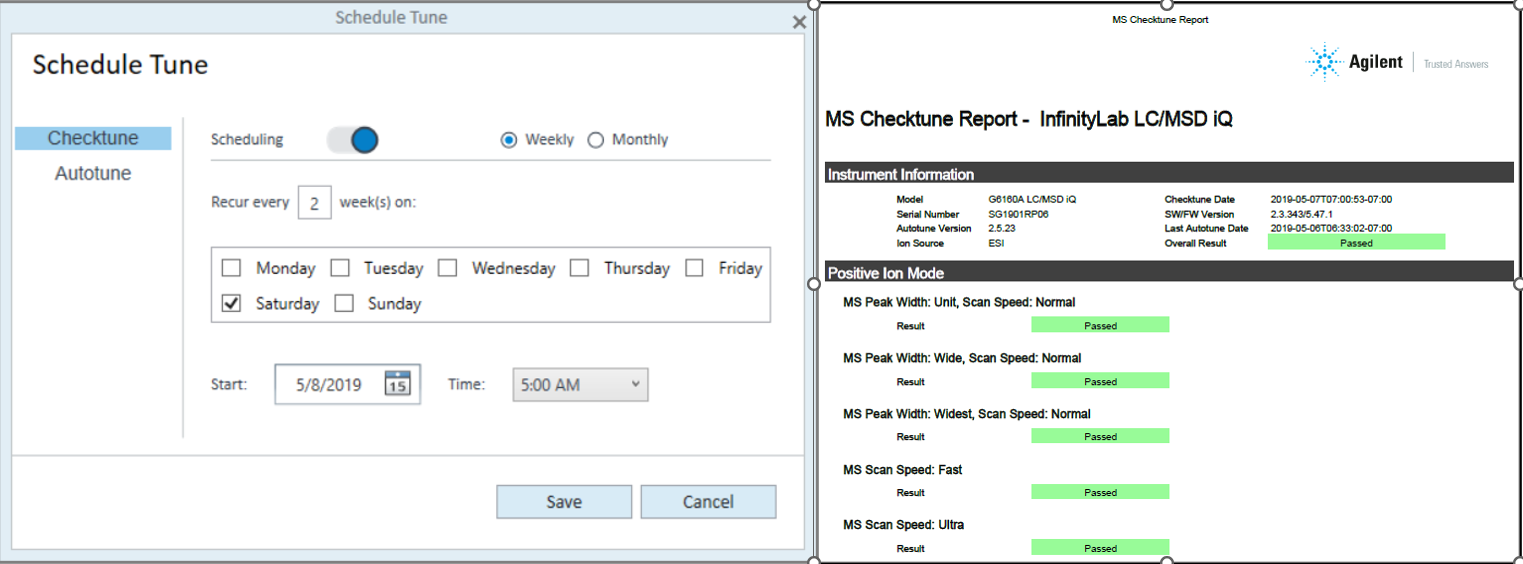Switch to the Checktune tab
This screenshot has width=1523, height=564.
[x=93, y=138]
